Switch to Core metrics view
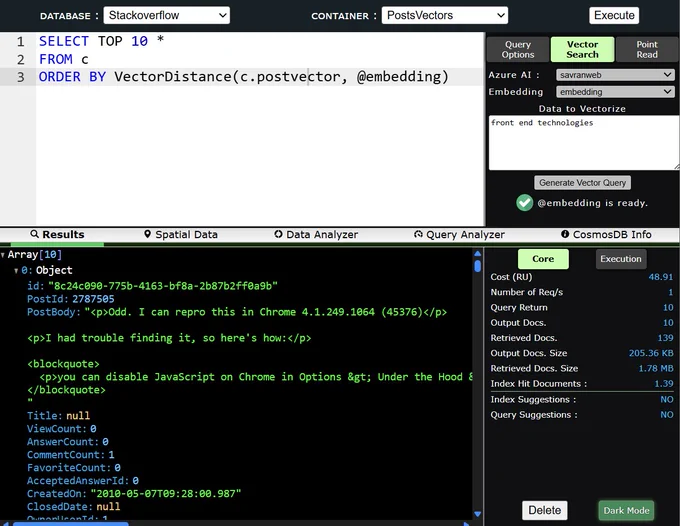The image size is (680, 526). click(543, 259)
